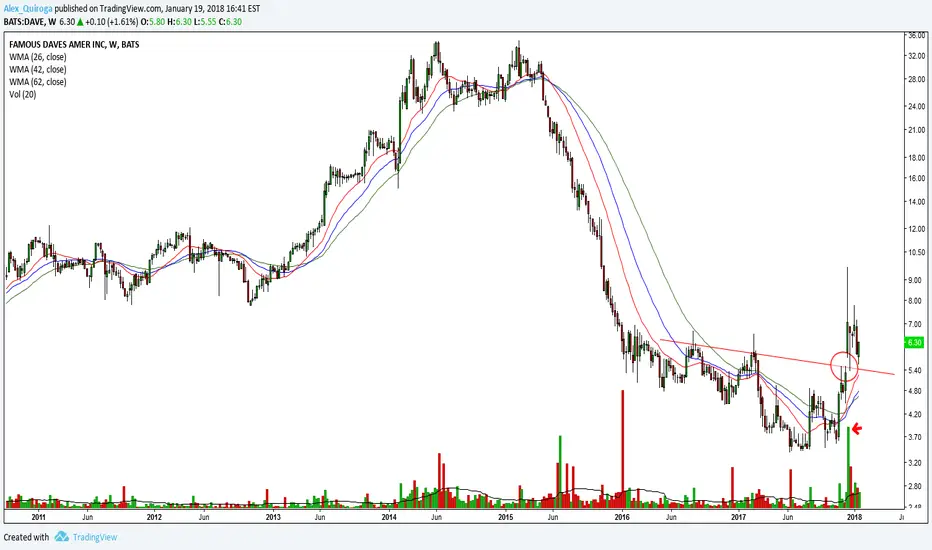This screenshot has height=550, width=932.
Task: Select the BATS:DAVE, W symbol text
Action: click(30, 21)
